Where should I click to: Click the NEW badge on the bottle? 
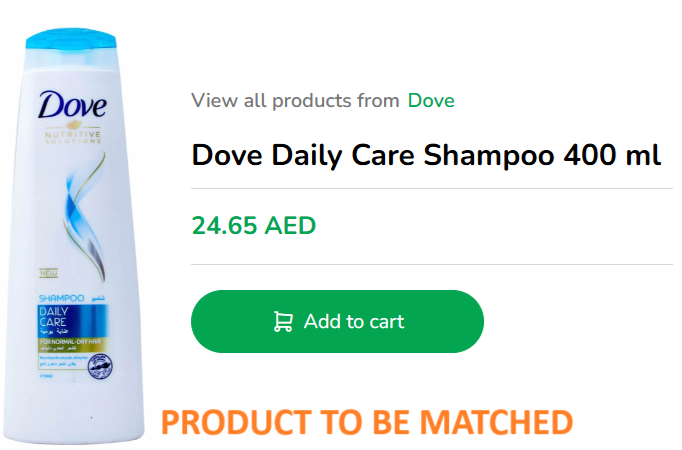click(x=49, y=273)
